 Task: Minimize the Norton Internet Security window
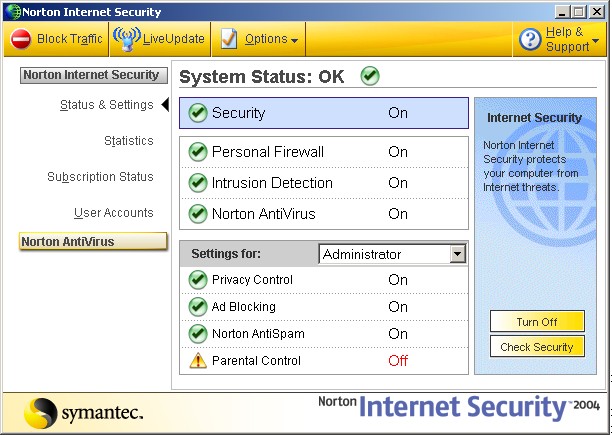pyautogui.click(x=562, y=12)
